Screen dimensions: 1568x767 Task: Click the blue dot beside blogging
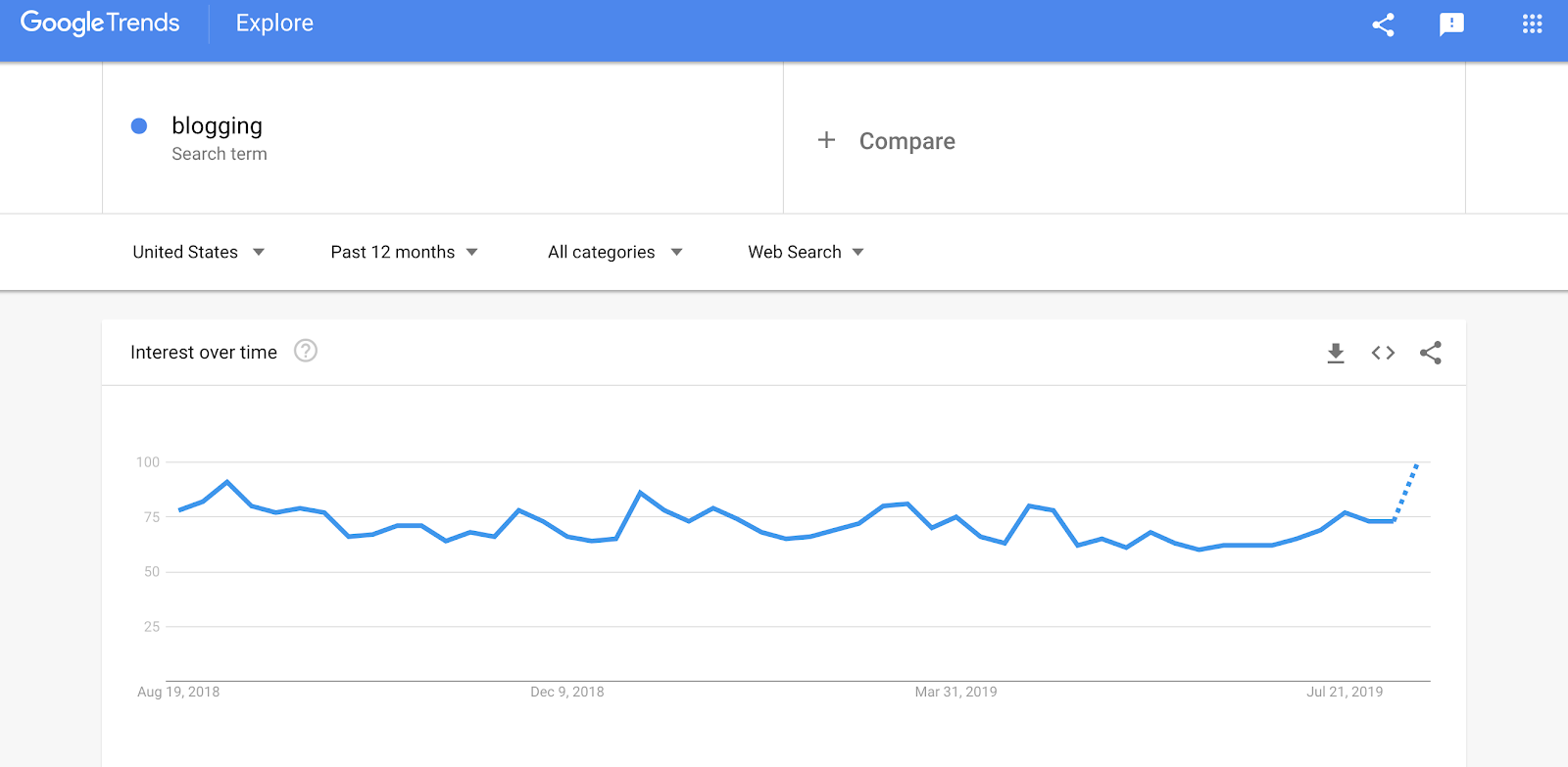(140, 125)
